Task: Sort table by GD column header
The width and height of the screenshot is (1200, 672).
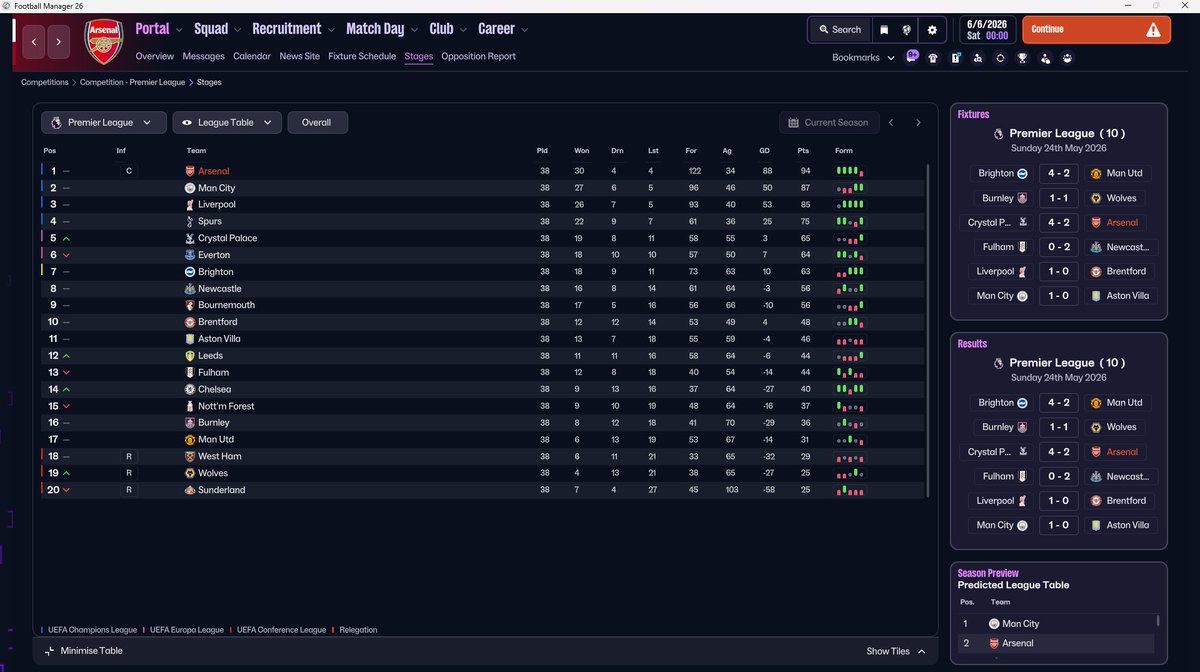Action: point(766,150)
